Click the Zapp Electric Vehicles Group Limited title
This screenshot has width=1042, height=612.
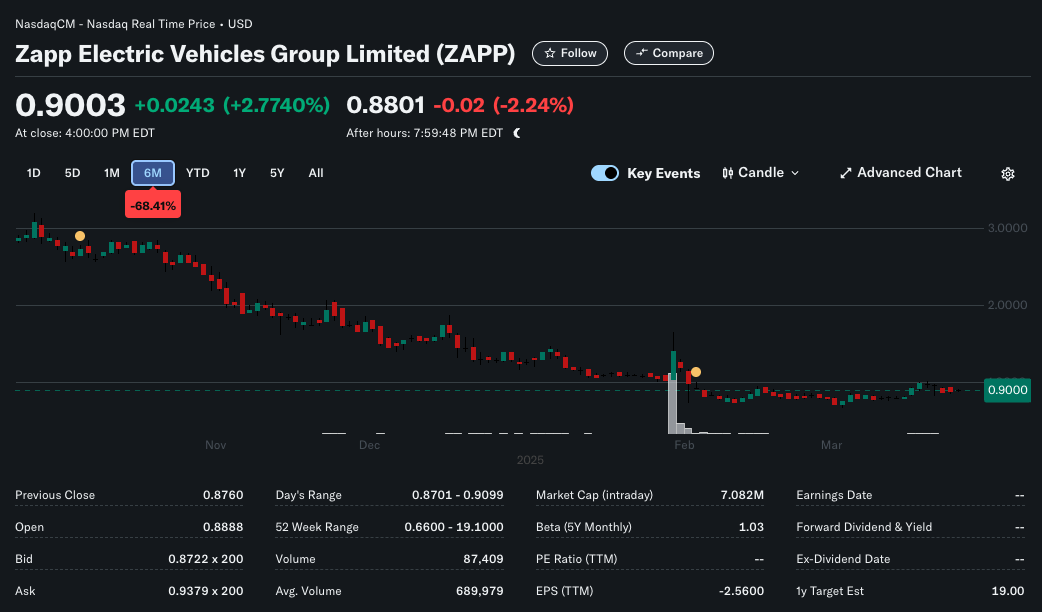click(x=265, y=54)
